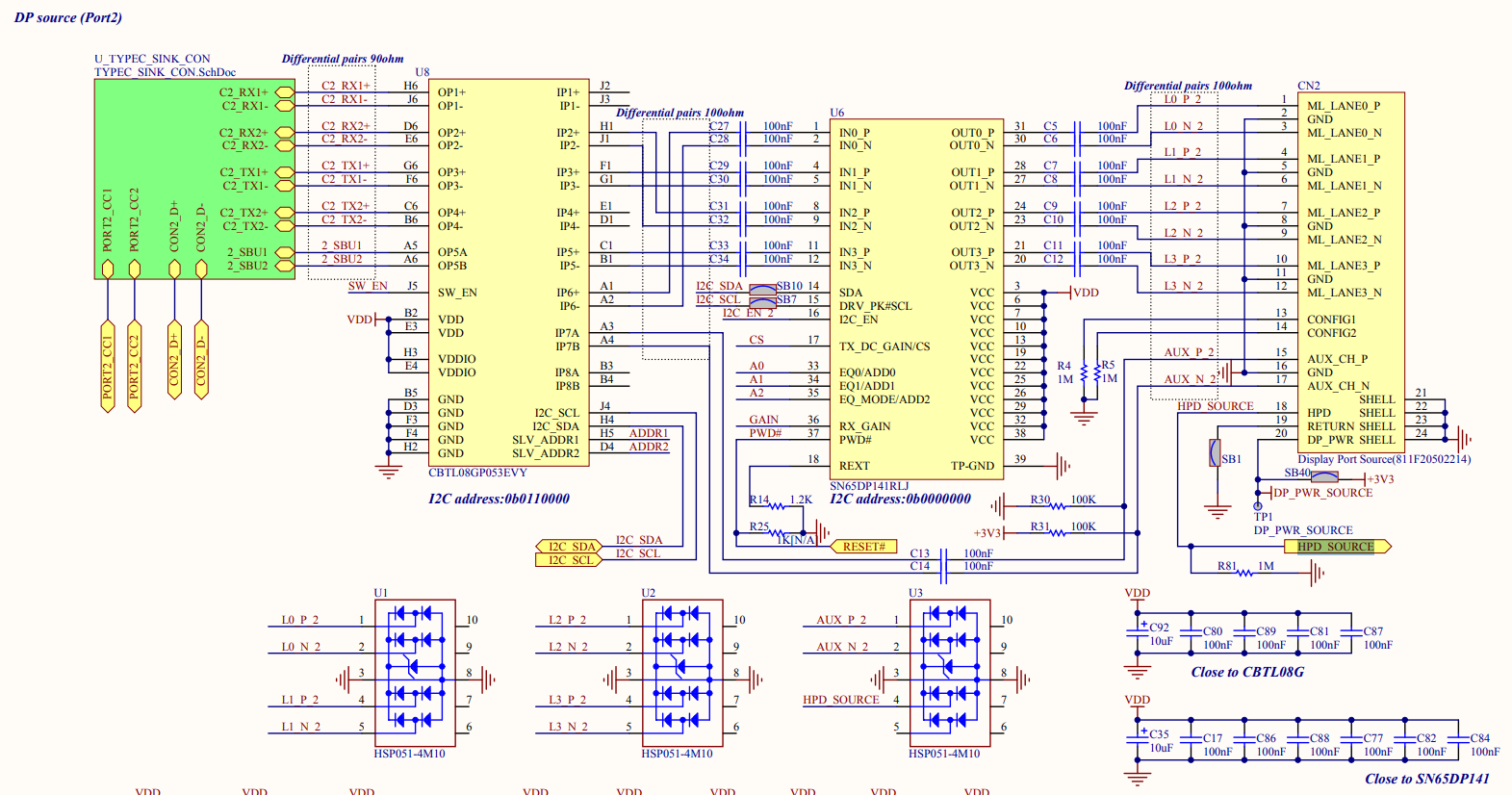Click the 'Close to CBTL08G' annotation
Image resolution: width=1512 pixels, height=795 pixels.
click(1247, 672)
